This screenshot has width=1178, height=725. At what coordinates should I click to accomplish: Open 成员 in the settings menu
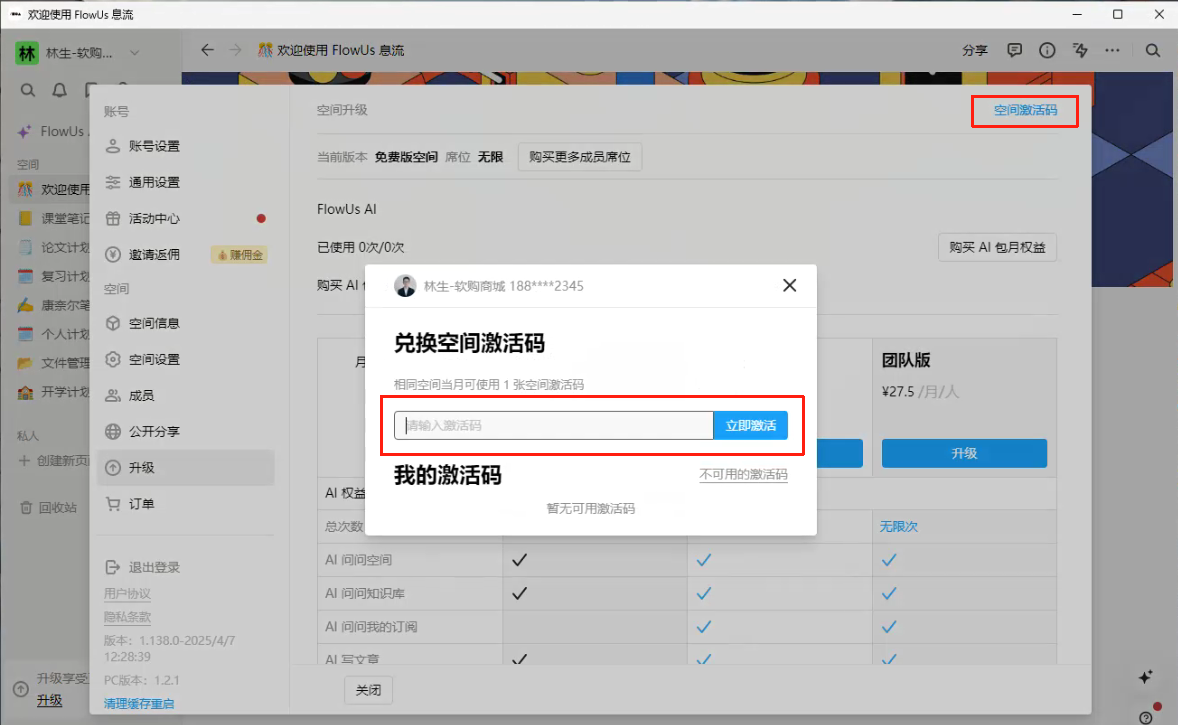[x=186, y=395]
